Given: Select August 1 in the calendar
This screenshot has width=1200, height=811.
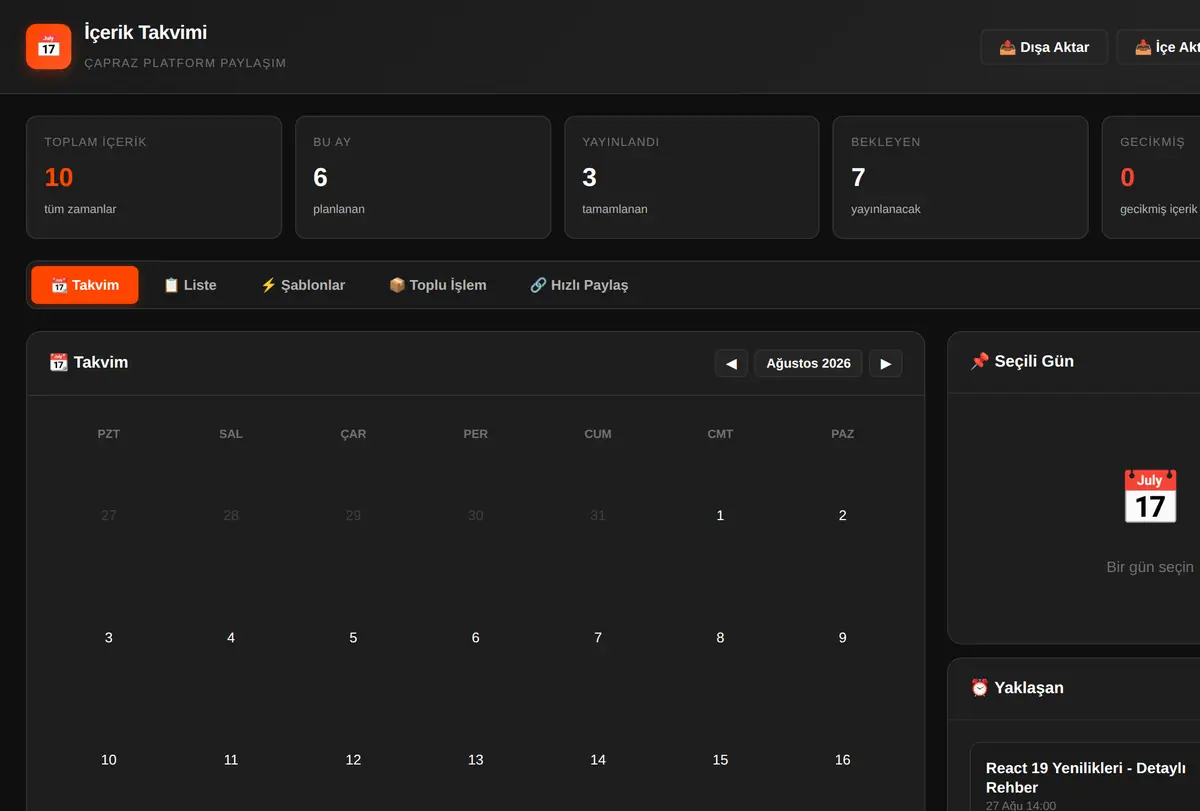Looking at the screenshot, I should (720, 516).
